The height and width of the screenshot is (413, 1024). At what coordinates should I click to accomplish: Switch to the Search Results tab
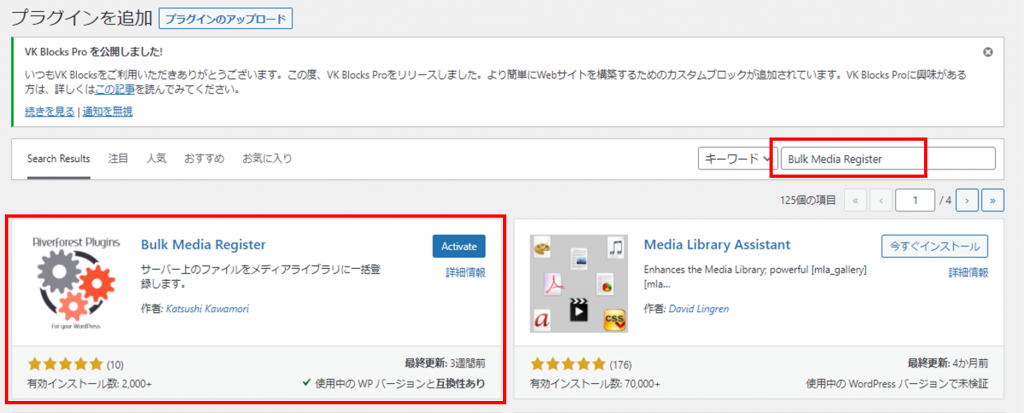tap(58, 158)
